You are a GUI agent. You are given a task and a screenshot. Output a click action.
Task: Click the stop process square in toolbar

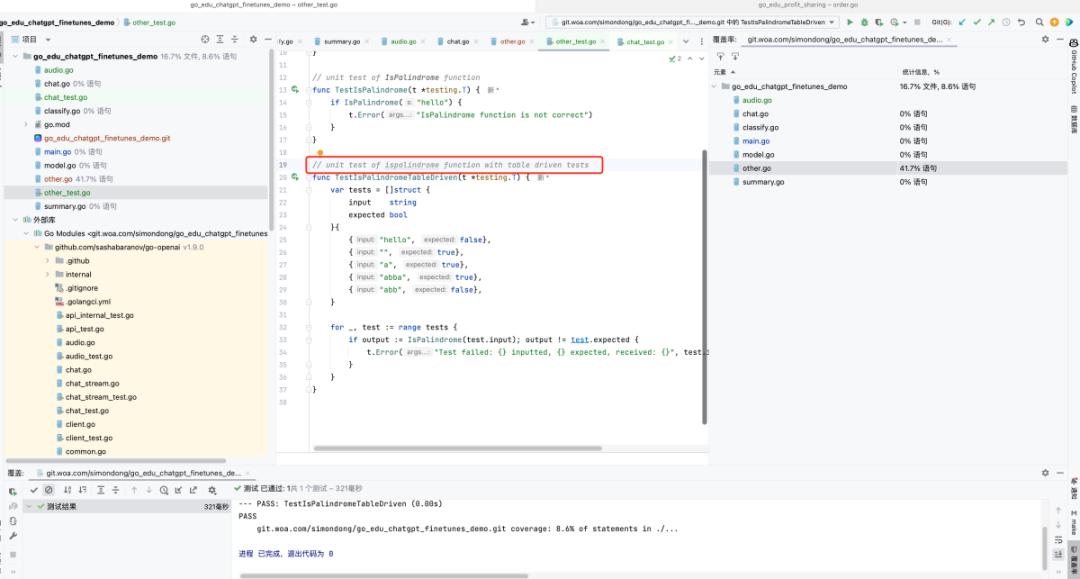pyautogui.click(x=917, y=22)
